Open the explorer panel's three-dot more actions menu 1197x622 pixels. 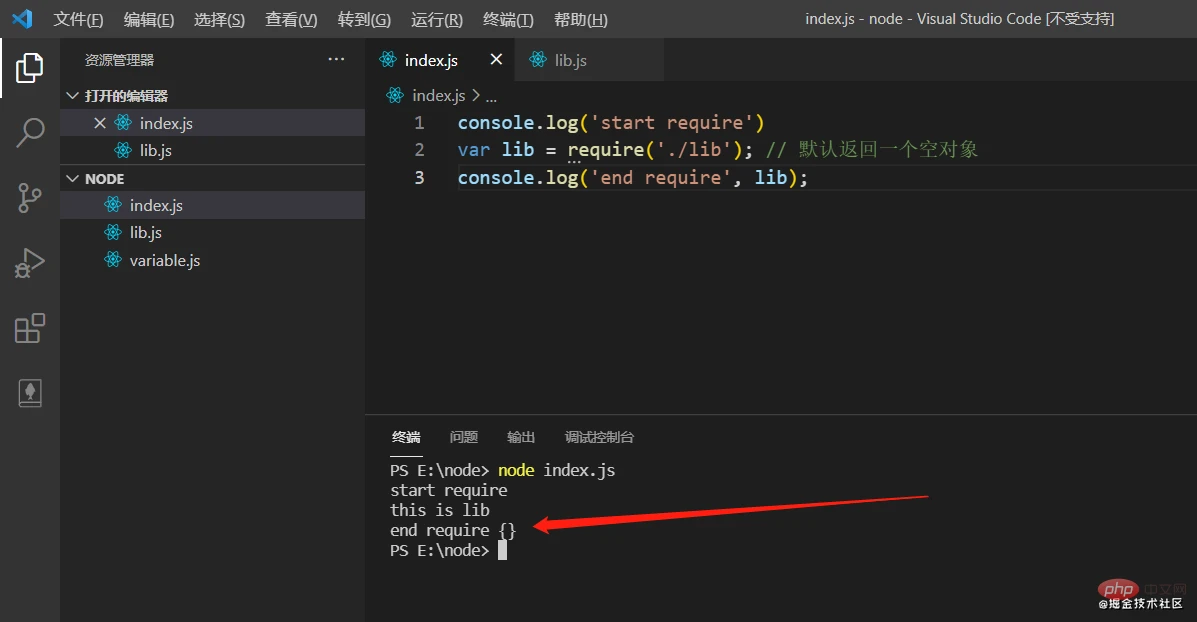click(336, 60)
